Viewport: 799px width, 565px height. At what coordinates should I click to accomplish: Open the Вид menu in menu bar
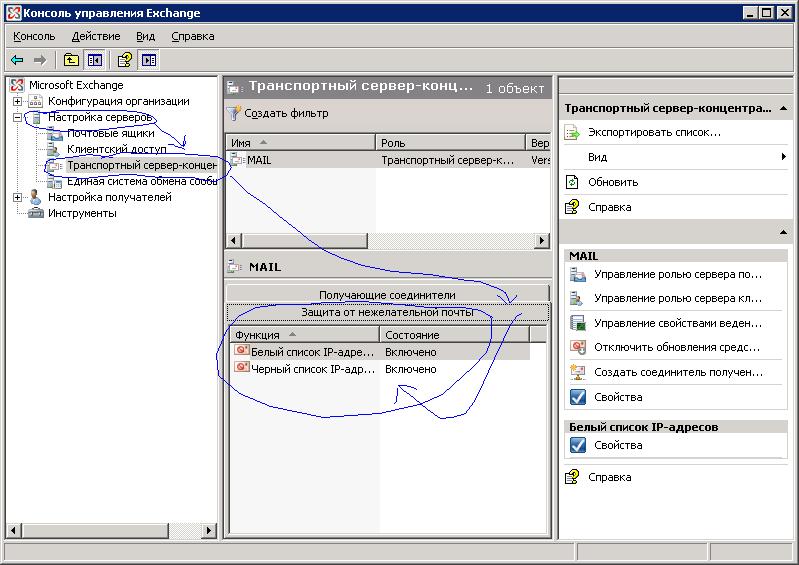pos(145,36)
